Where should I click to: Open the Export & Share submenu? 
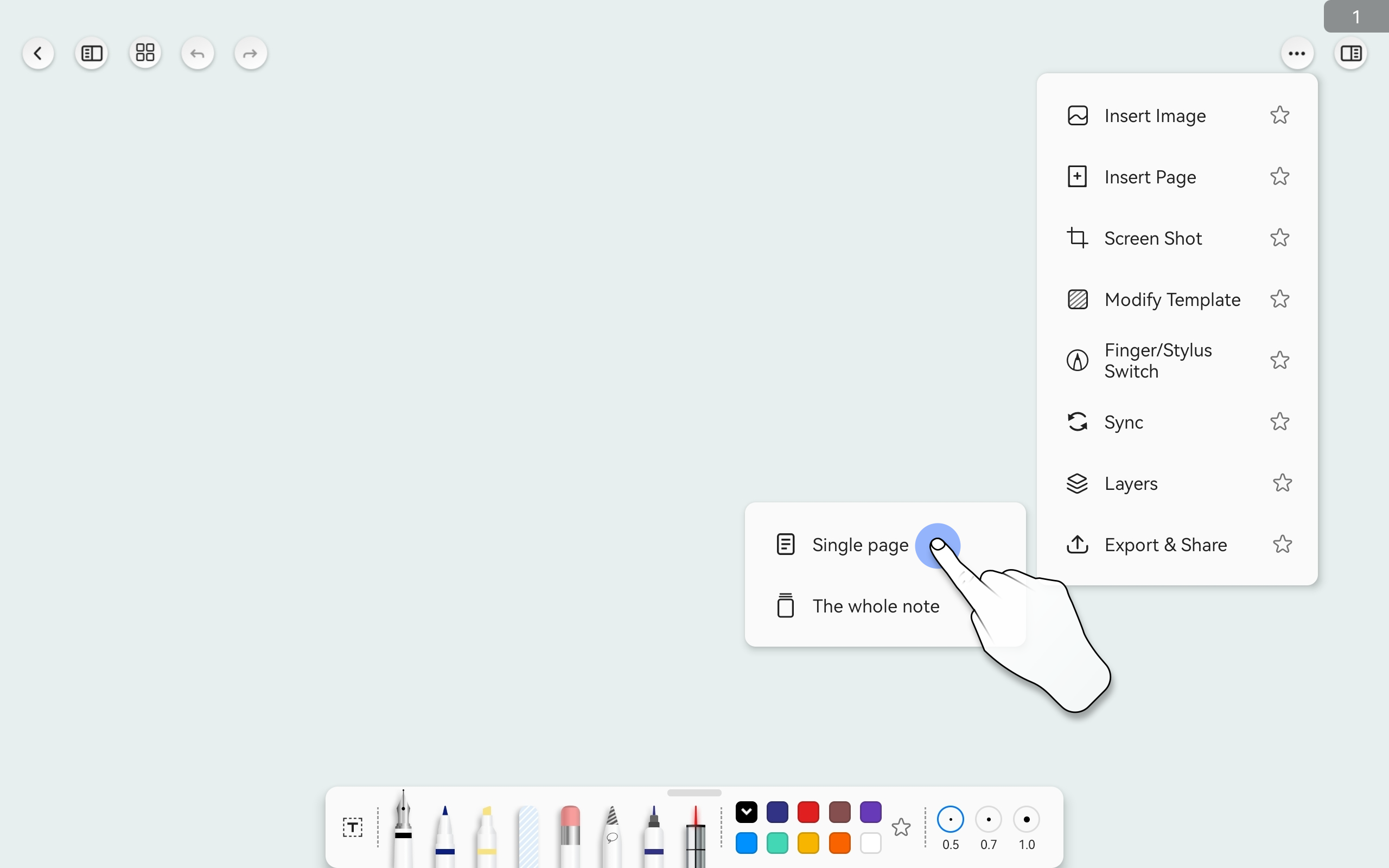click(1165, 545)
